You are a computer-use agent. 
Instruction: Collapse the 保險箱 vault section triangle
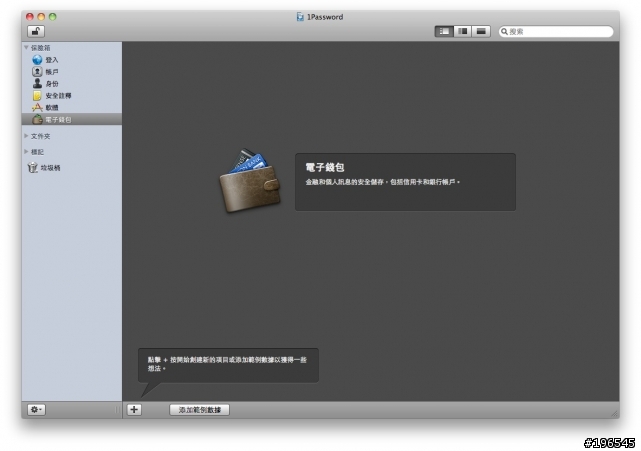[x=26, y=48]
